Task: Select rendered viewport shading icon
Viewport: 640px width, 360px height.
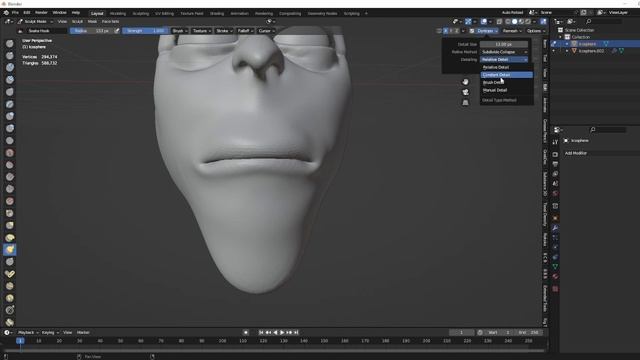Action: coord(528,22)
